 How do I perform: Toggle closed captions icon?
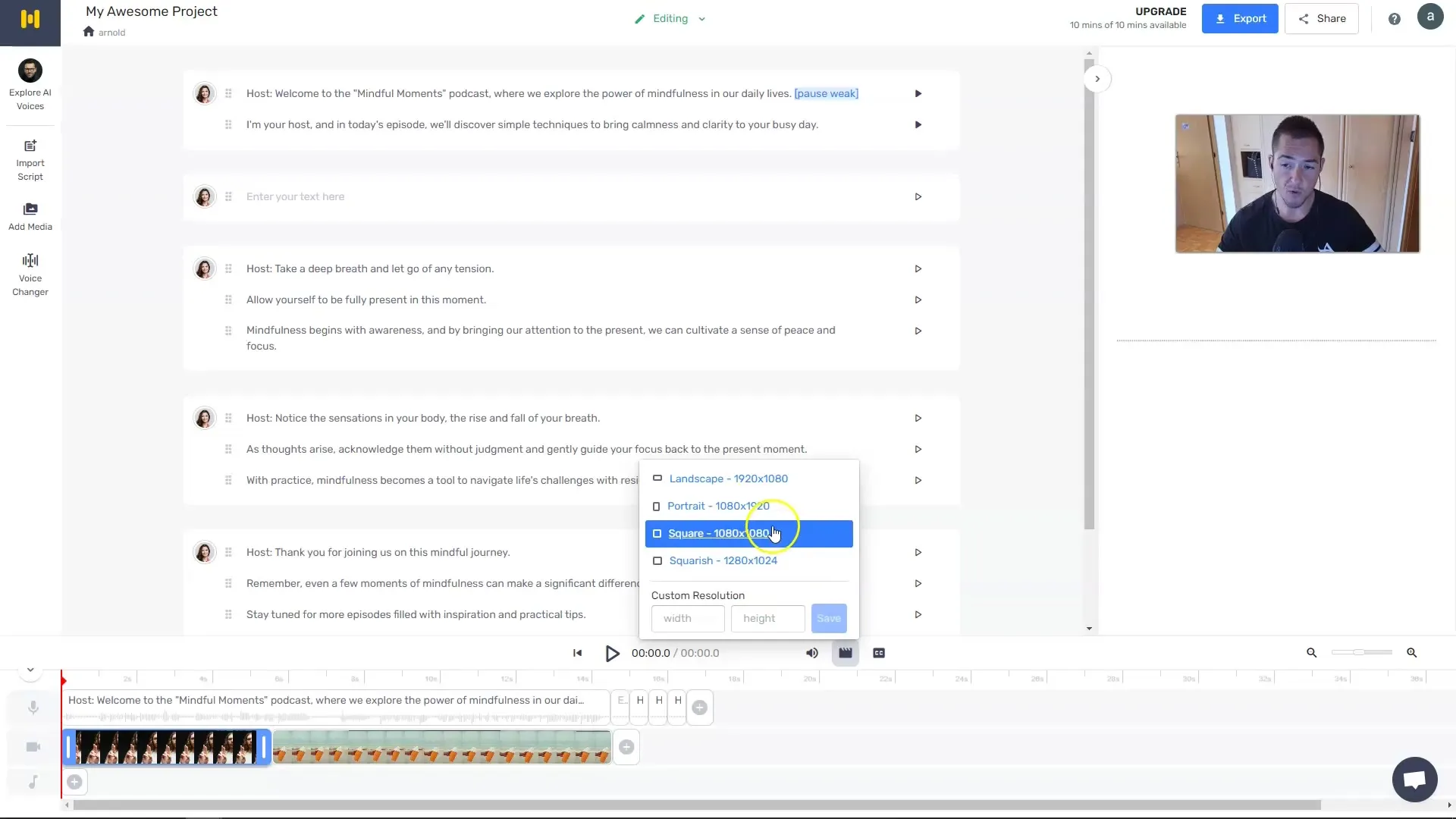tap(879, 653)
